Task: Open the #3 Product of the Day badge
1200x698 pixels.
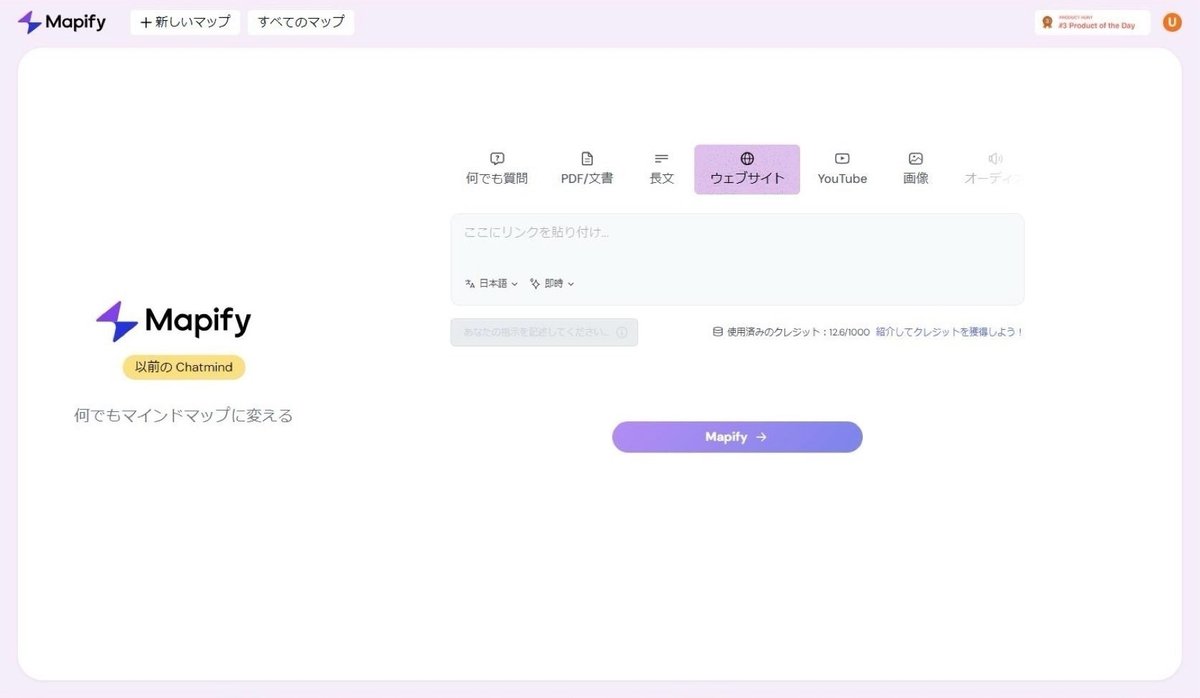Action: [x=1092, y=22]
